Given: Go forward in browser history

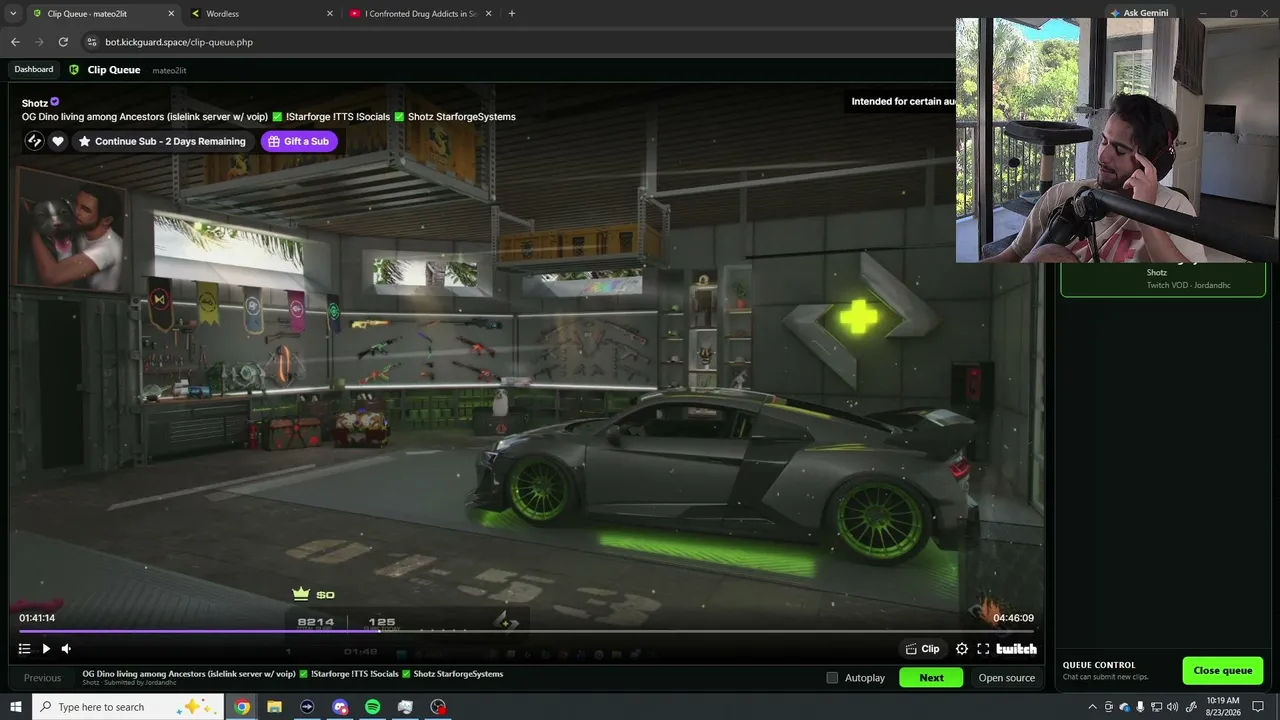Looking at the screenshot, I should click(x=39, y=42).
